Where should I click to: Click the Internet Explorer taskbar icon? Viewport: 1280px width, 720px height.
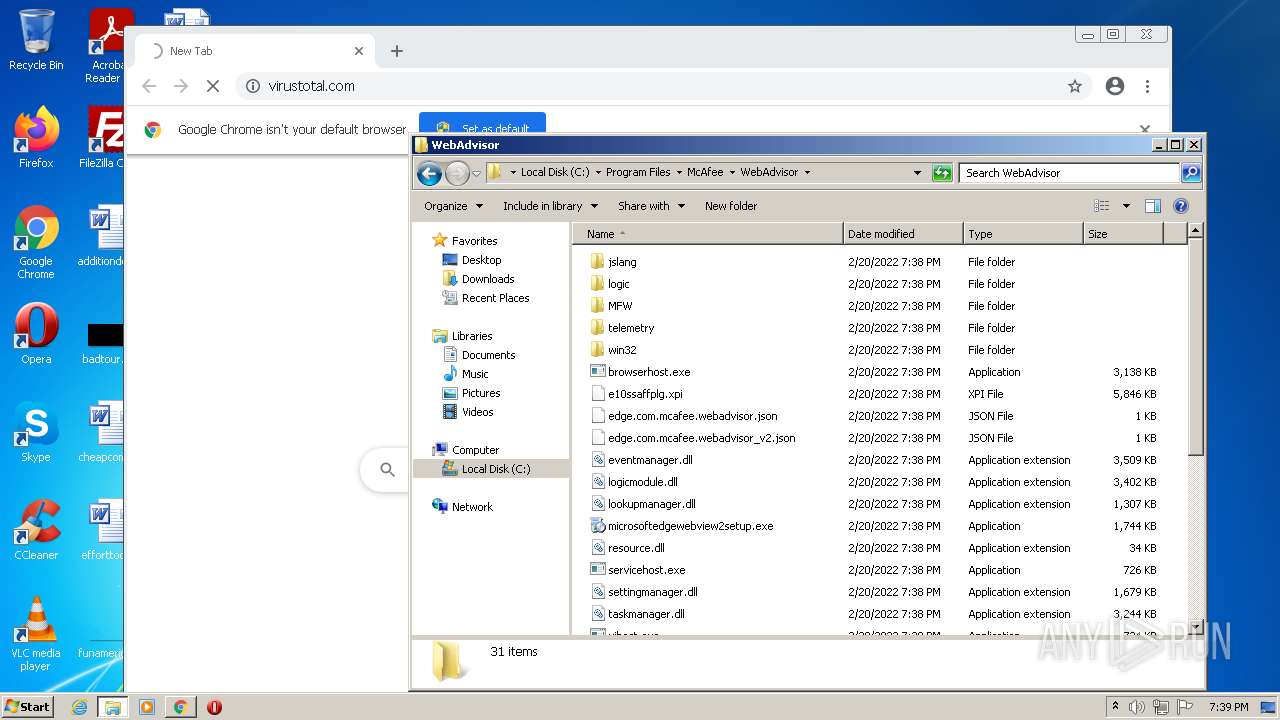[79, 707]
